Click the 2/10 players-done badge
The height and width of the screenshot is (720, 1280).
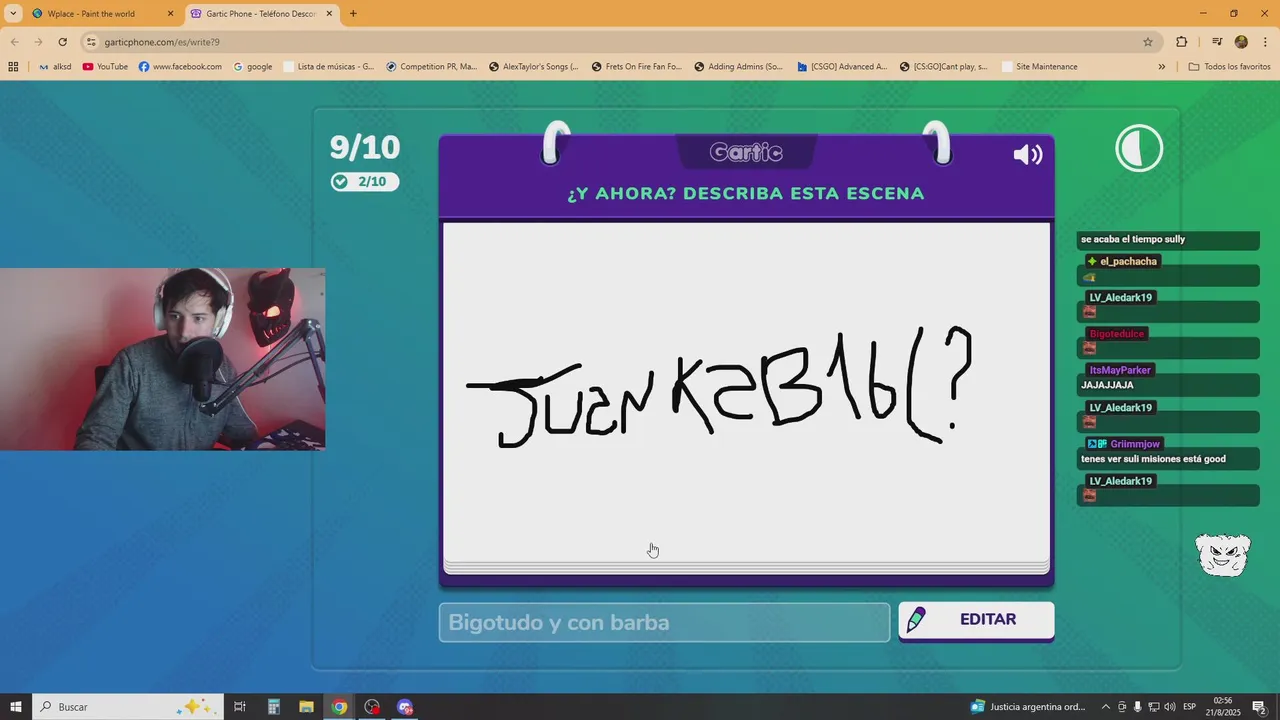click(365, 181)
